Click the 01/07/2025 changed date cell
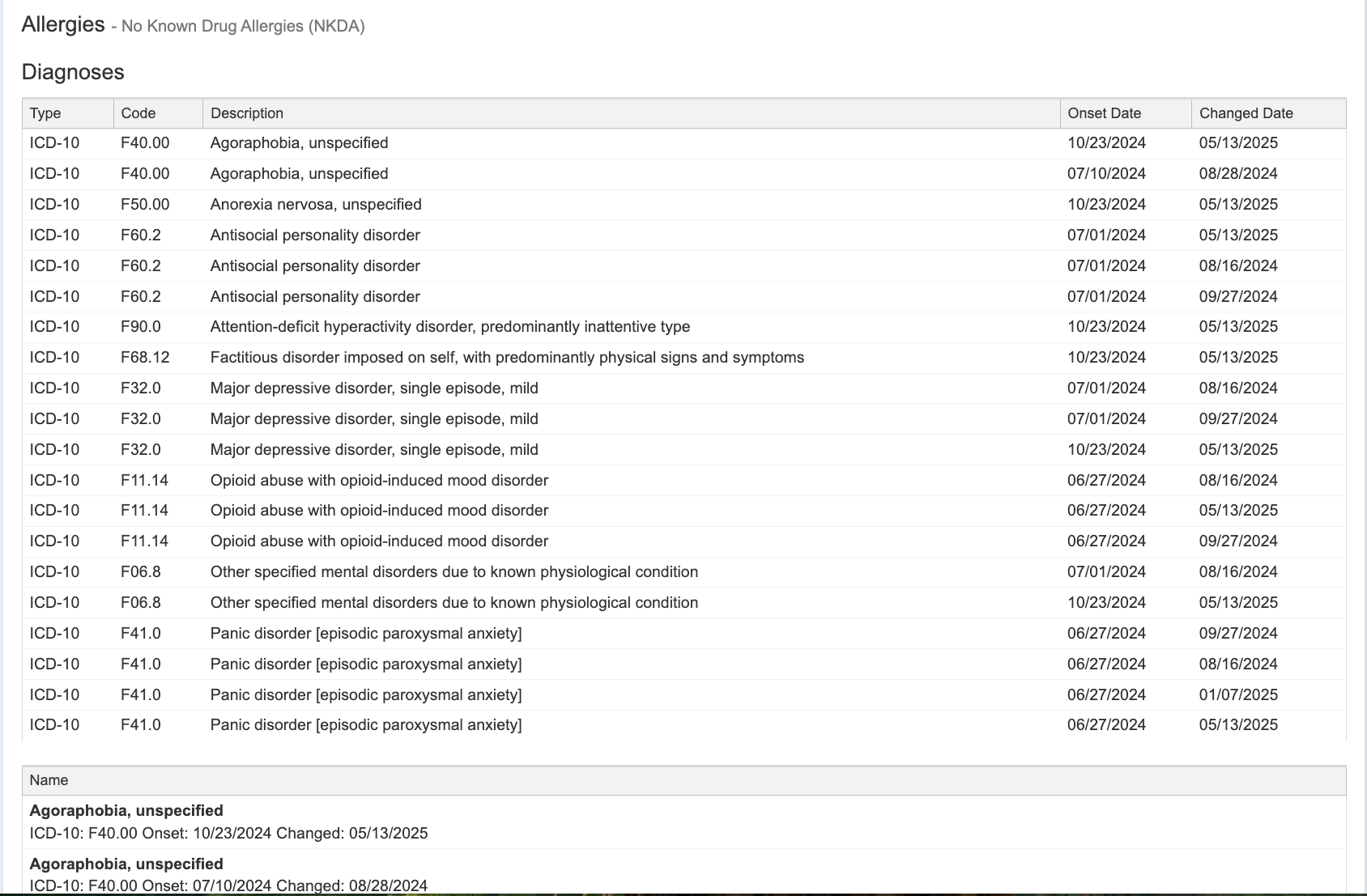The width and height of the screenshot is (1367, 896). coord(1238,695)
